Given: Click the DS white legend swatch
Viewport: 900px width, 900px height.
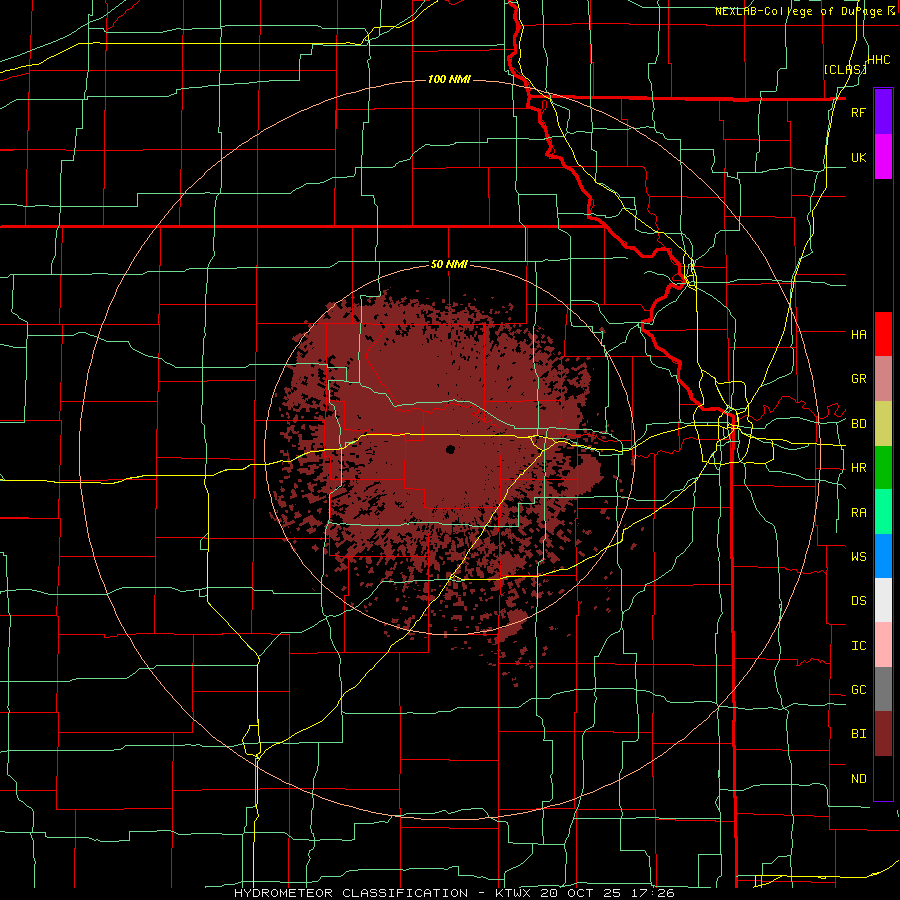Looking at the screenshot, I should (x=883, y=600).
